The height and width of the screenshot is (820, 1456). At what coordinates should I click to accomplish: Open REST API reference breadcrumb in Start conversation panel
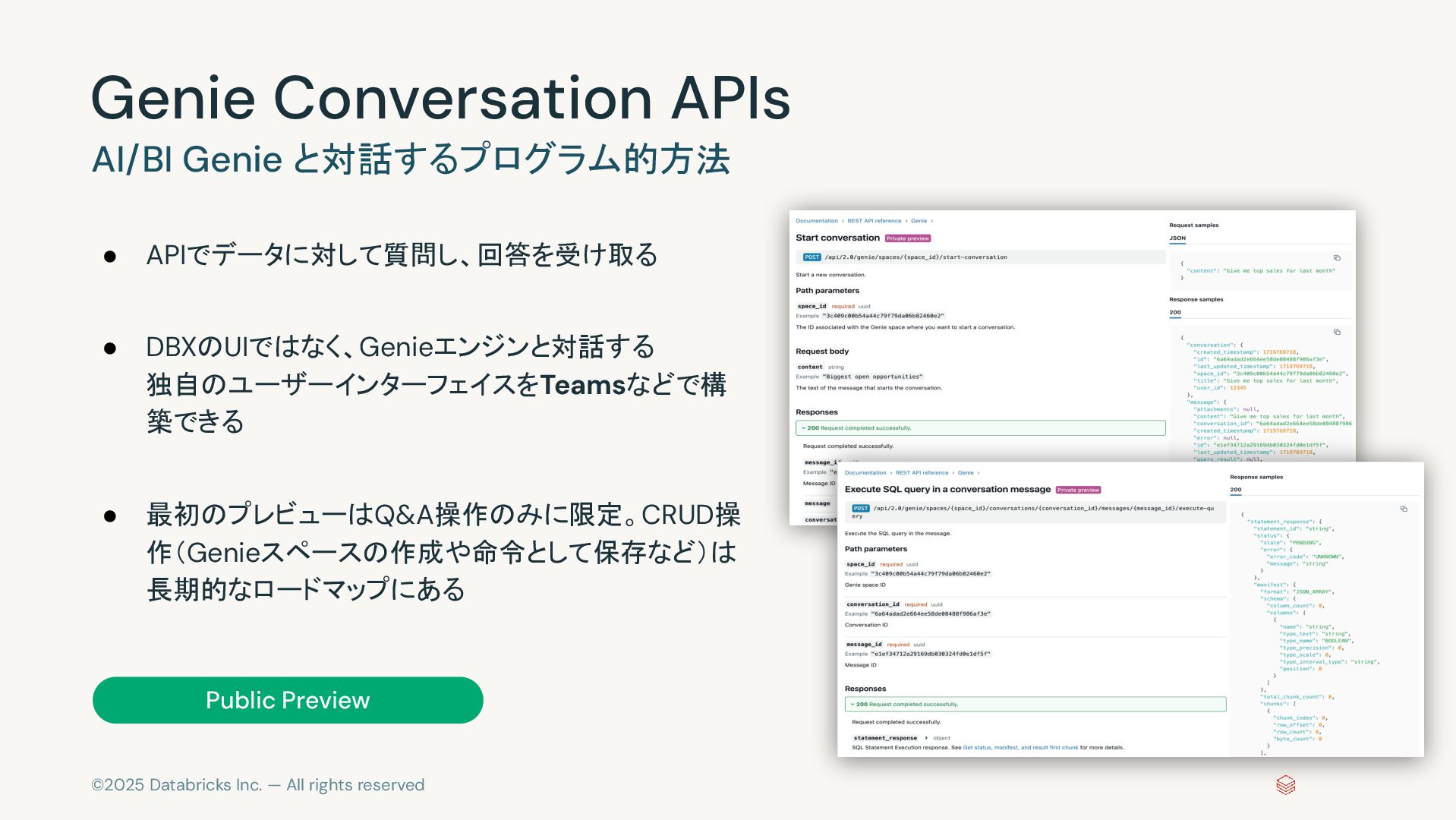click(875, 221)
